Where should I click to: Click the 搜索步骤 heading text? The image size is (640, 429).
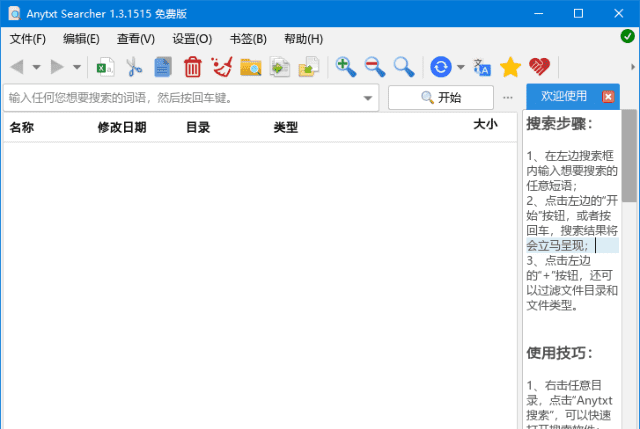(x=559, y=124)
